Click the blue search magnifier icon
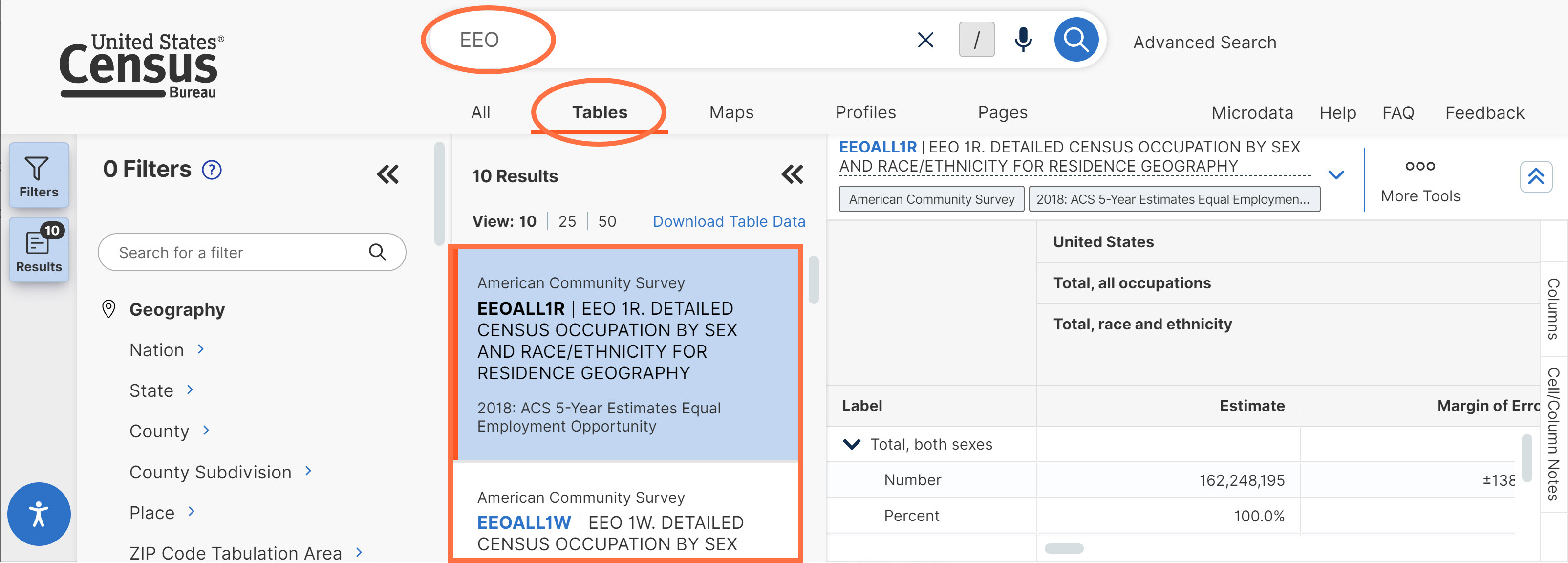The image size is (1568, 563). click(x=1075, y=40)
